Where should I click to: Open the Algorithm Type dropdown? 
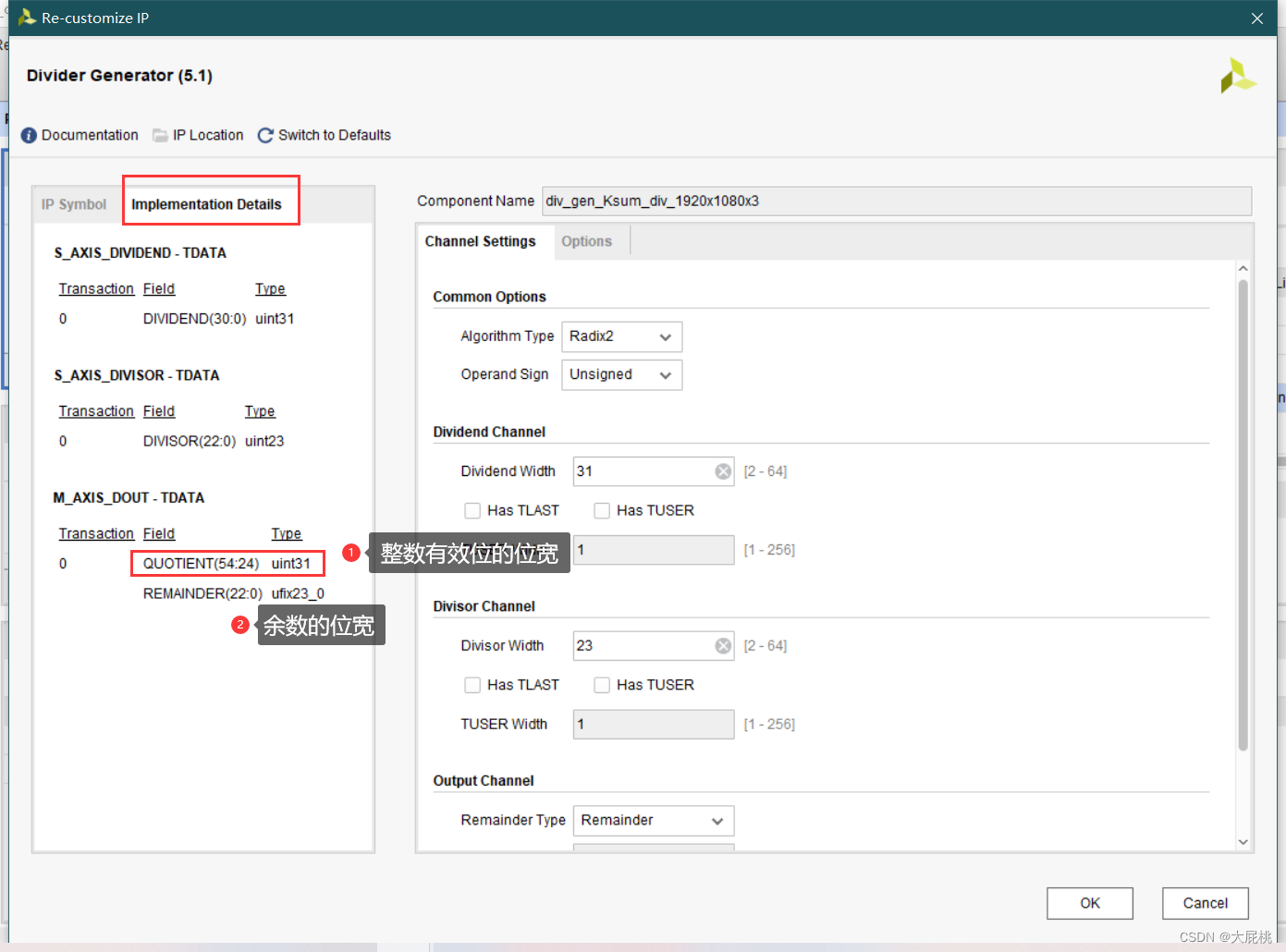[x=622, y=336]
